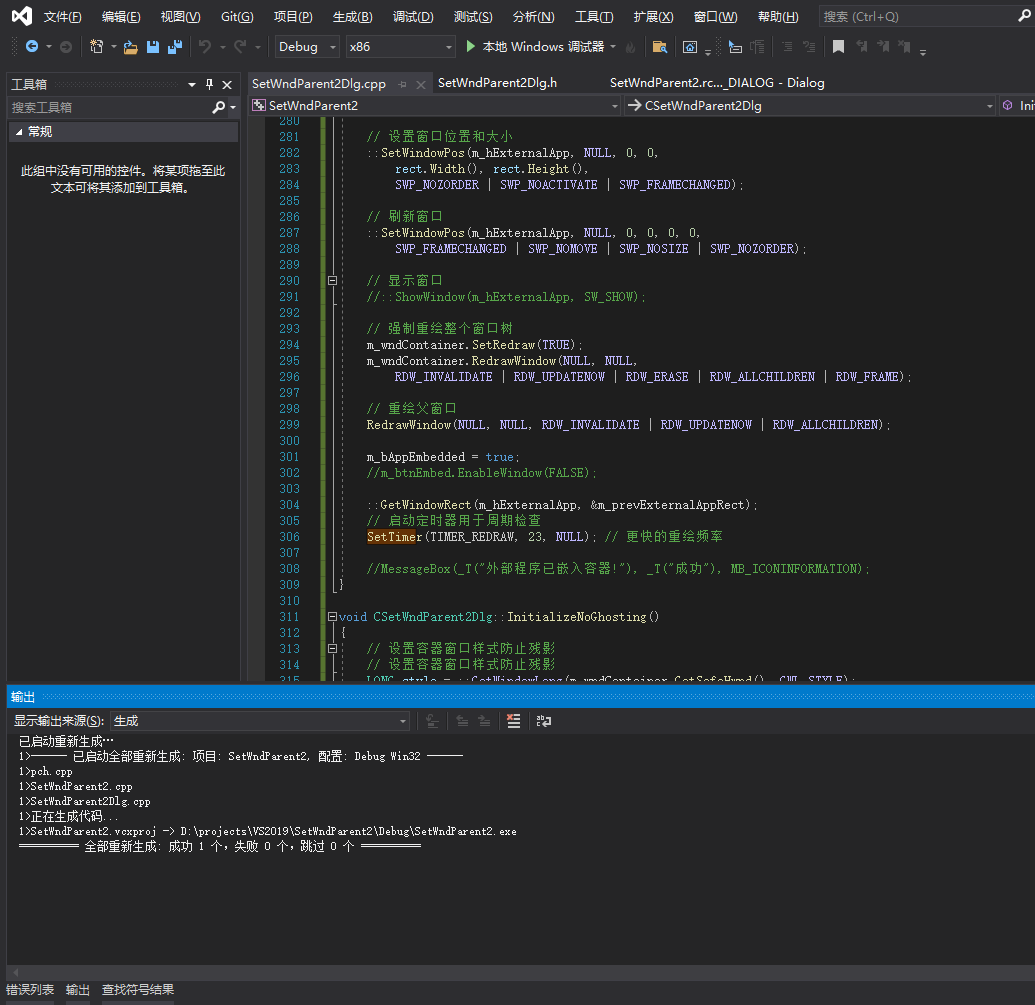Image resolution: width=1035 pixels, height=1005 pixels.
Task: Open the Debug configuration dropdown
Action: point(308,46)
